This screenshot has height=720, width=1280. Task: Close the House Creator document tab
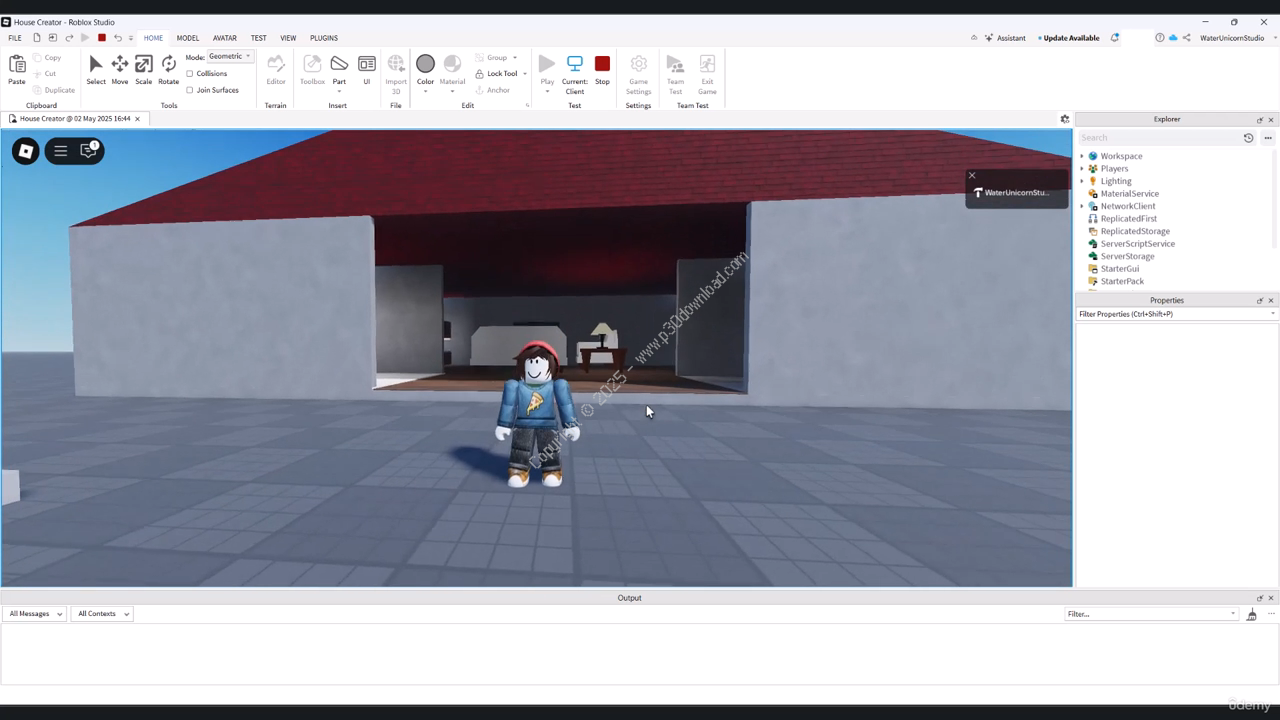138,119
